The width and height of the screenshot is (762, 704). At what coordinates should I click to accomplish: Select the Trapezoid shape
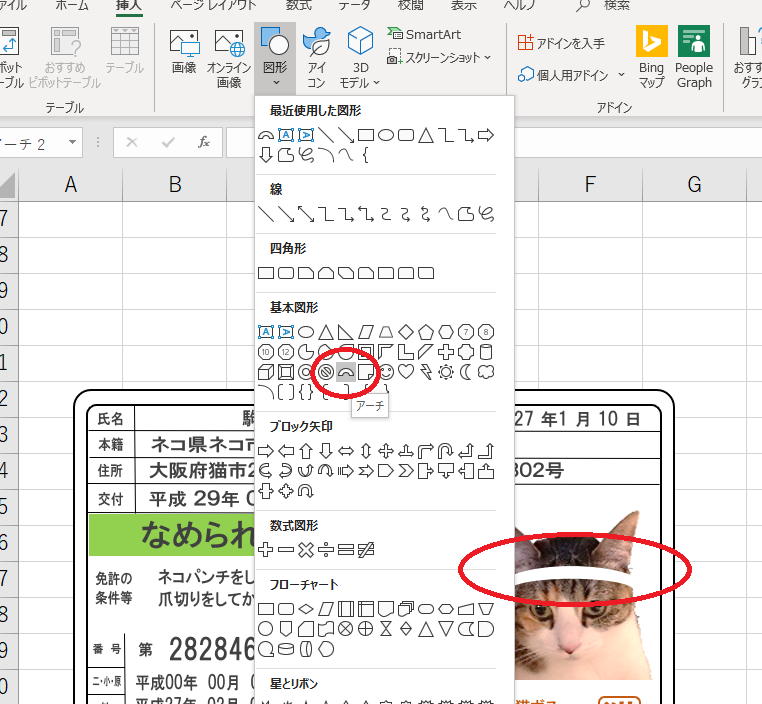[386, 332]
